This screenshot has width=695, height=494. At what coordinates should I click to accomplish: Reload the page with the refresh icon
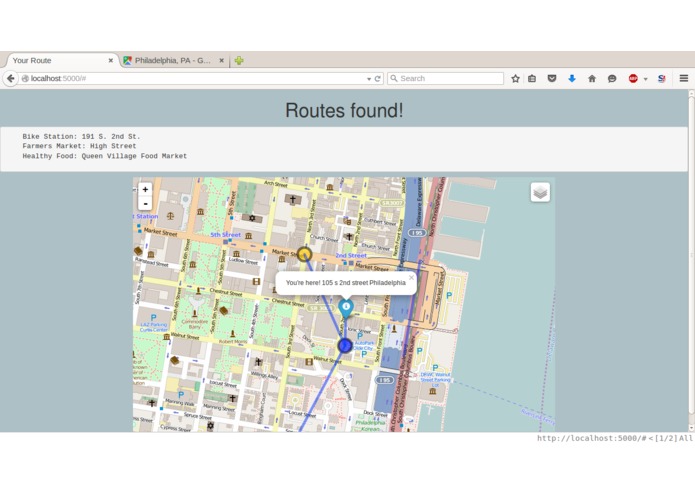point(377,78)
